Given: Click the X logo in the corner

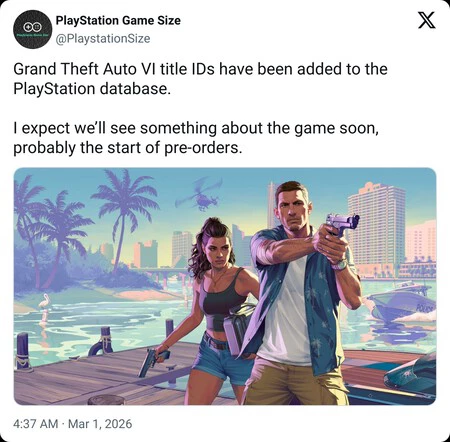Looking at the screenshot, I should [x=427, y=20].
